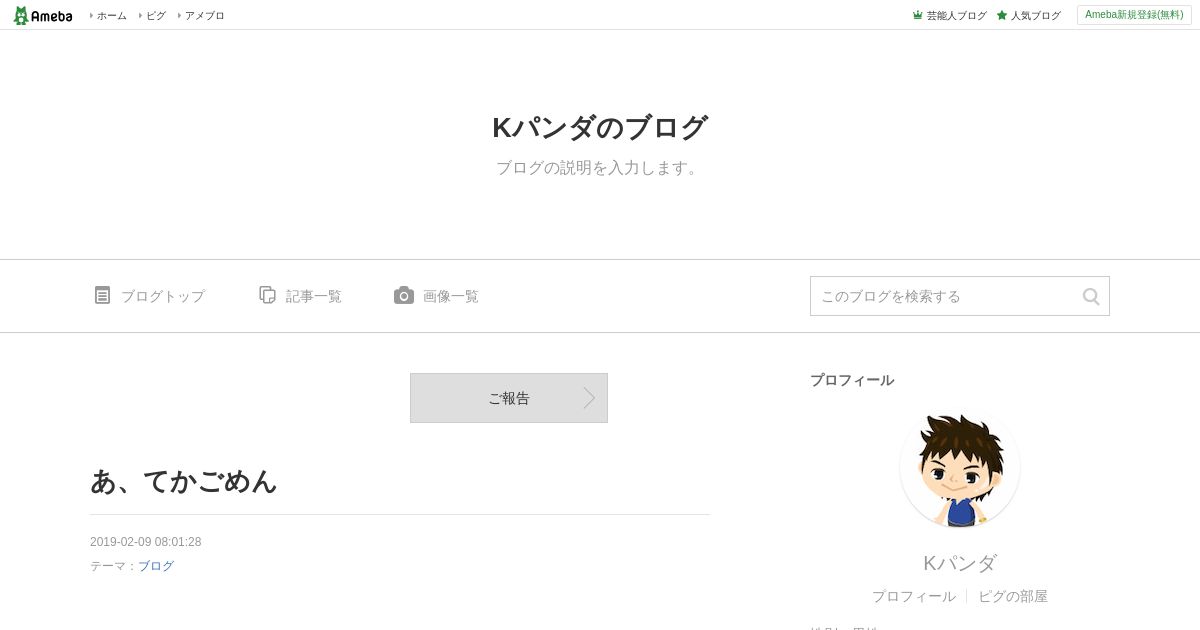1200x630 pixels.
Task: Click the crown icon for 芸能人ブログ
Action: (917, 15)
